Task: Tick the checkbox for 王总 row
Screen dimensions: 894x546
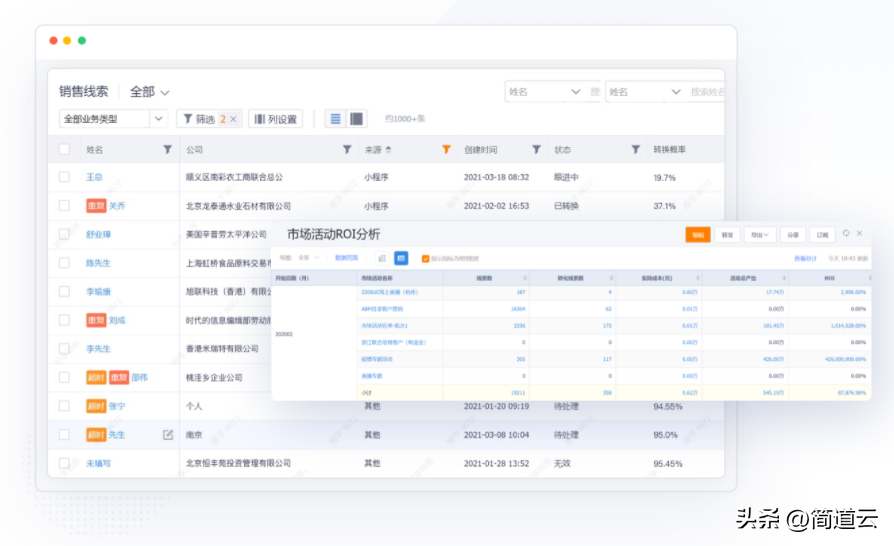Action: [64, 177]
